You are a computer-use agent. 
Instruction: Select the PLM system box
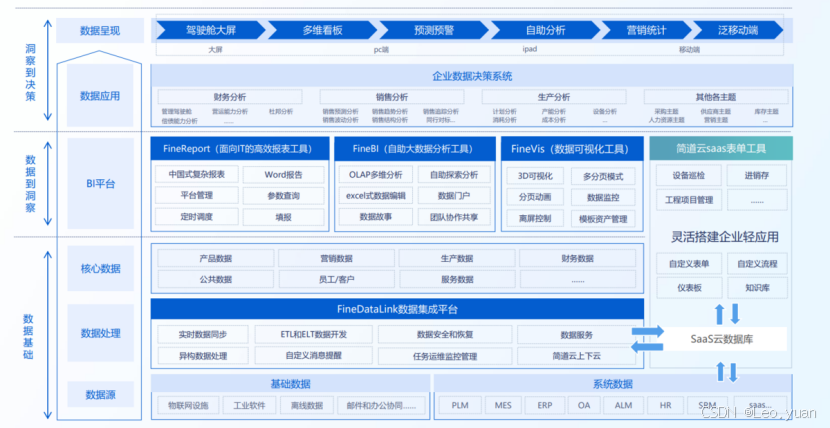[460, 406]
